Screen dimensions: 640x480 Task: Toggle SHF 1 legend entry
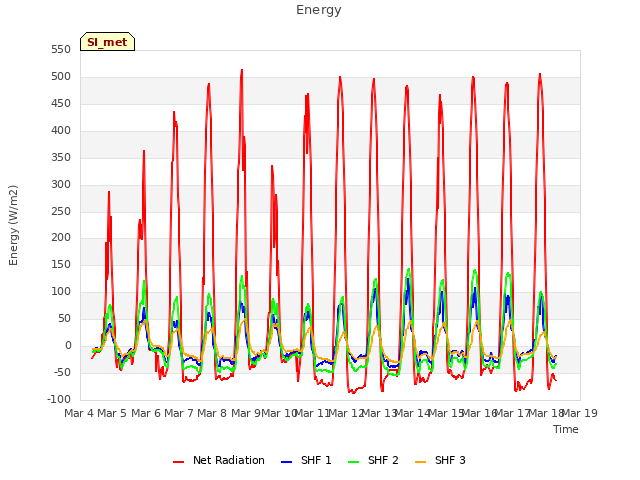306,460
